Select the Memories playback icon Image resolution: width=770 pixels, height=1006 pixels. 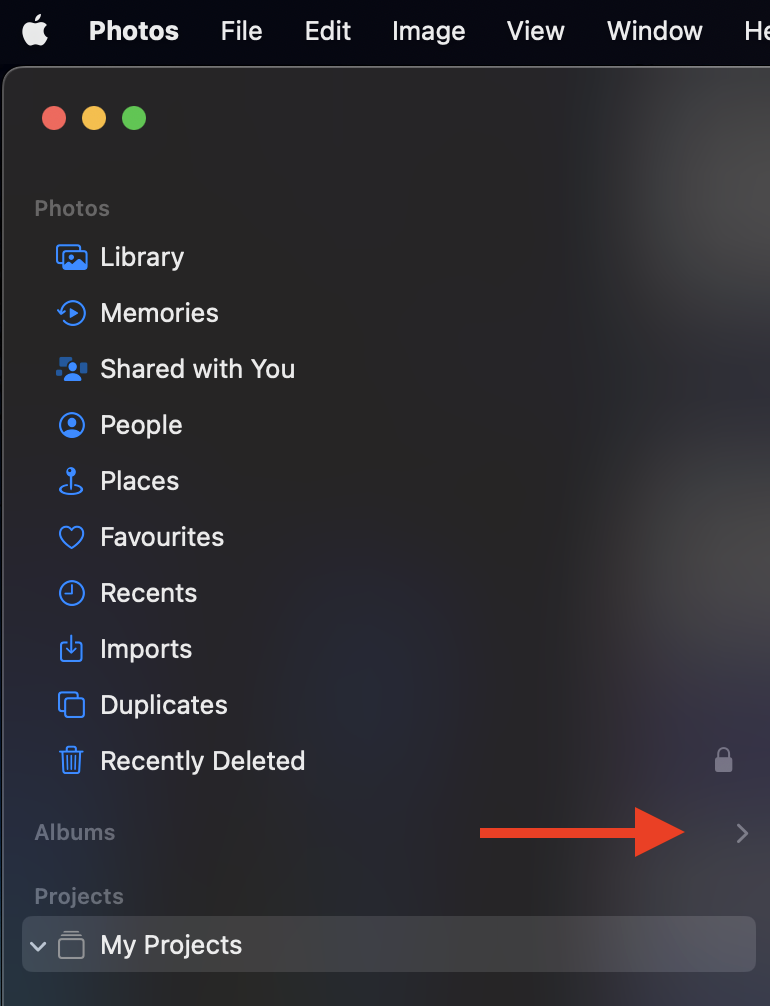tap(71, 313)
